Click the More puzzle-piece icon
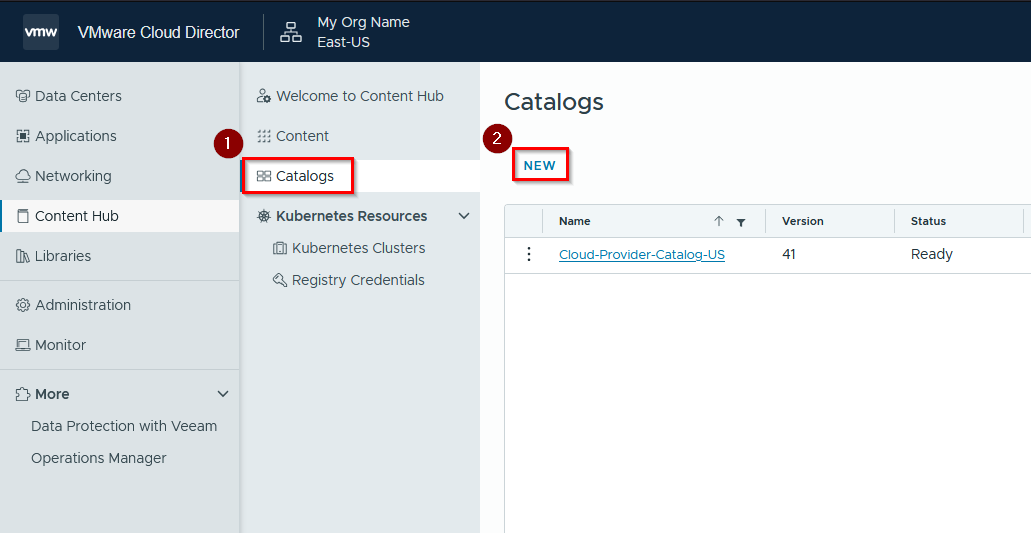Viewport: 1031px width, 533px height. click(x=23, y=394)
